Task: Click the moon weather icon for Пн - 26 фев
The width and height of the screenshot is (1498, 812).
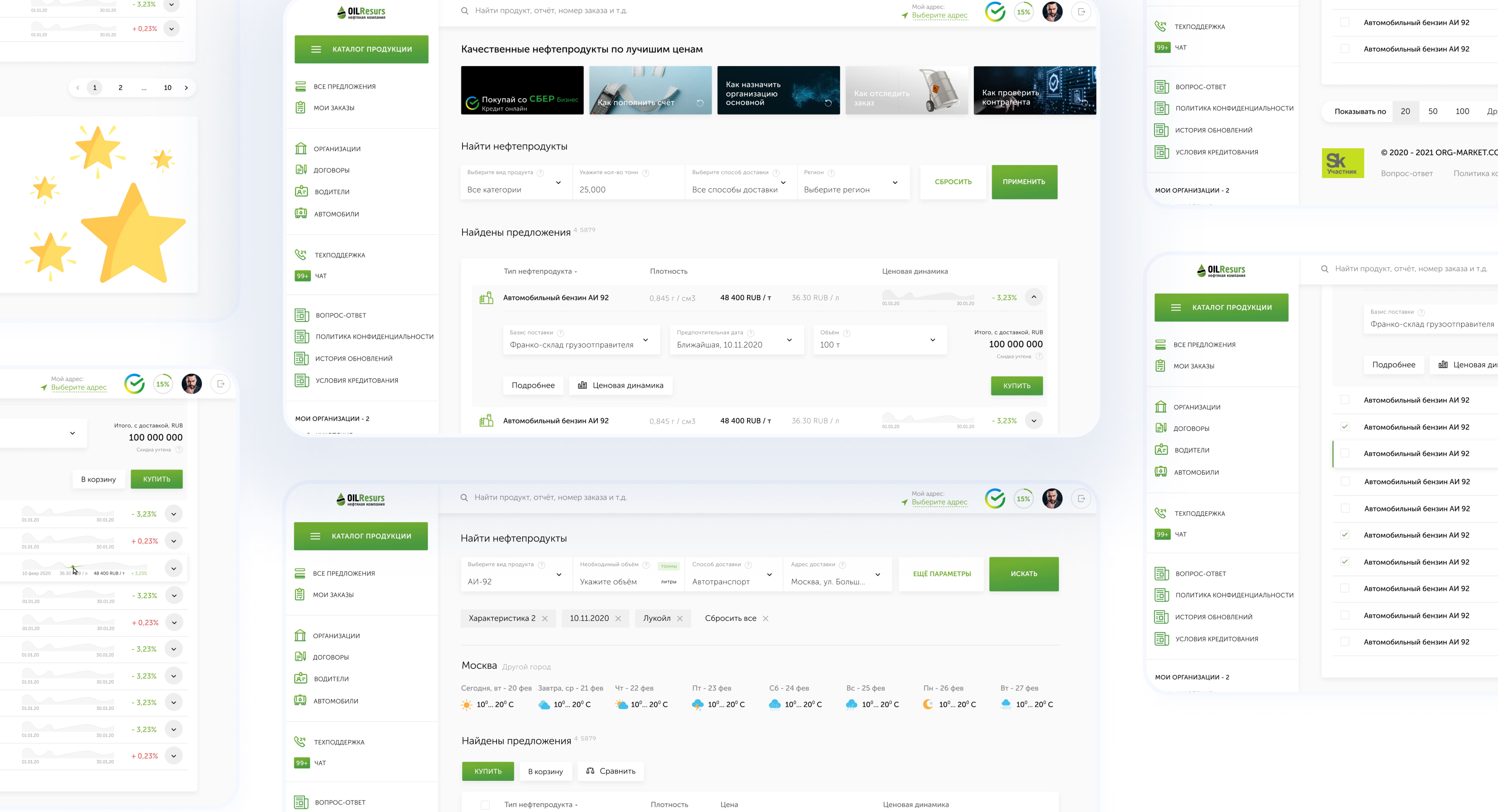Action: pyautogui.click(x=927, y=704)
